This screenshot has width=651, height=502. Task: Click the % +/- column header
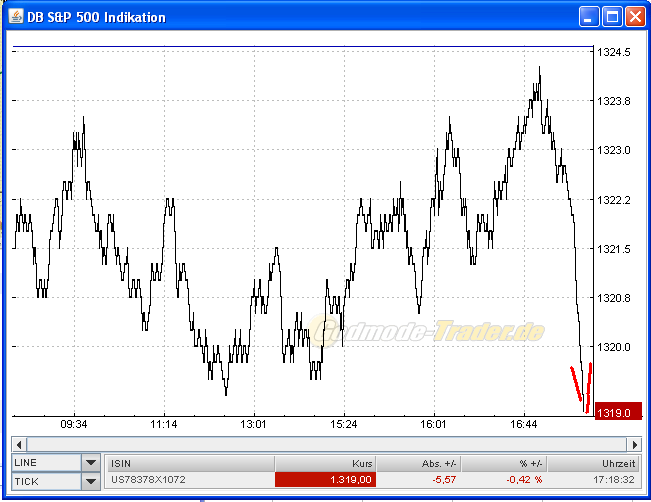[504, 463]
